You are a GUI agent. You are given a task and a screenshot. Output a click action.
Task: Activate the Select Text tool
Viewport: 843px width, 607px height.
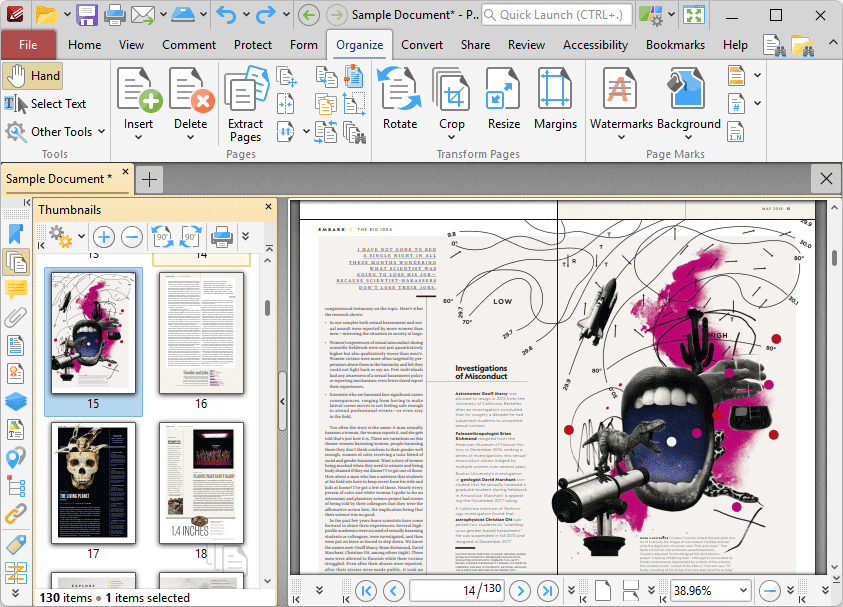click(x=45, y=103)
